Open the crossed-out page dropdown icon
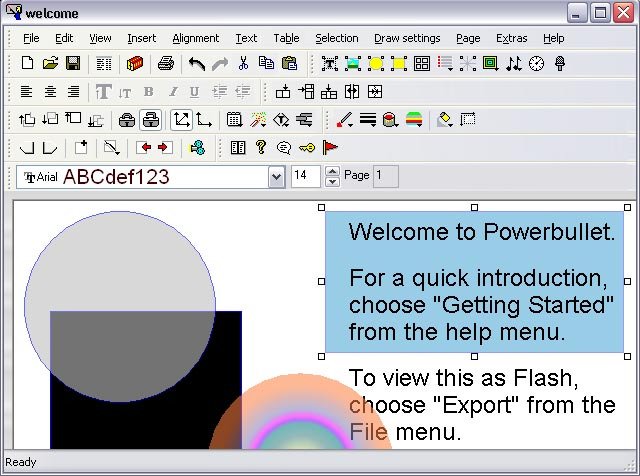This screenshot has height=476, width=640. click(112, 147)
